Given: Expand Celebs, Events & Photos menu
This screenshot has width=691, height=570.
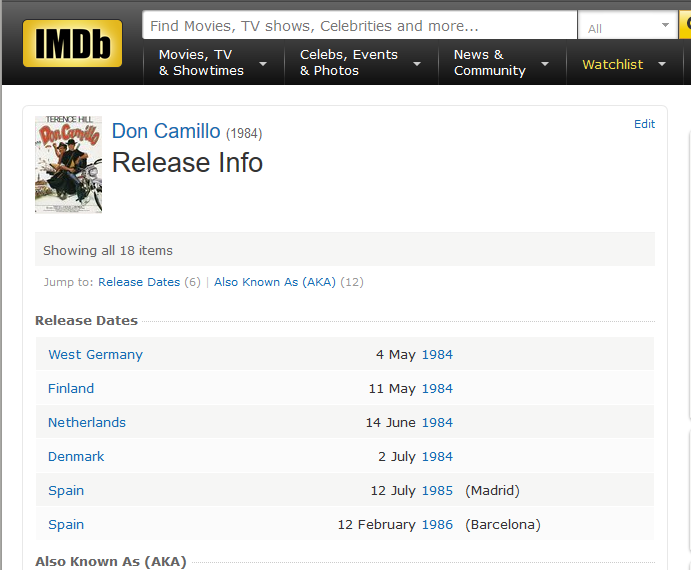Looking at the screenshot, I should (x=361, y=63).
